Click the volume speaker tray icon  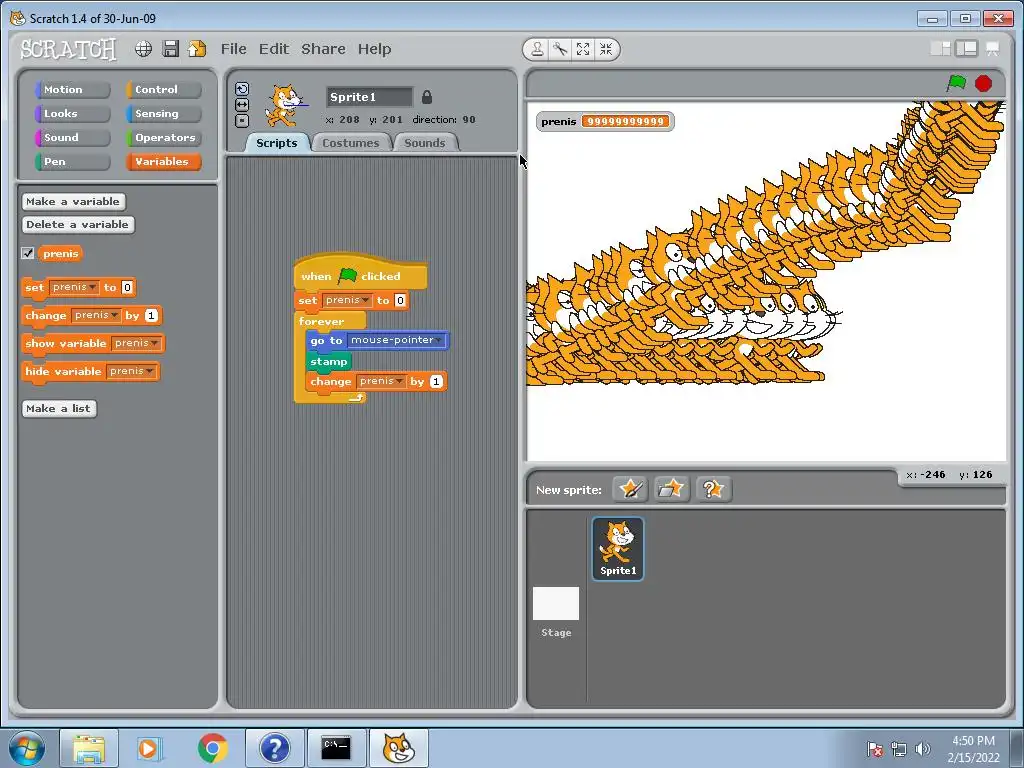point(922,749)
